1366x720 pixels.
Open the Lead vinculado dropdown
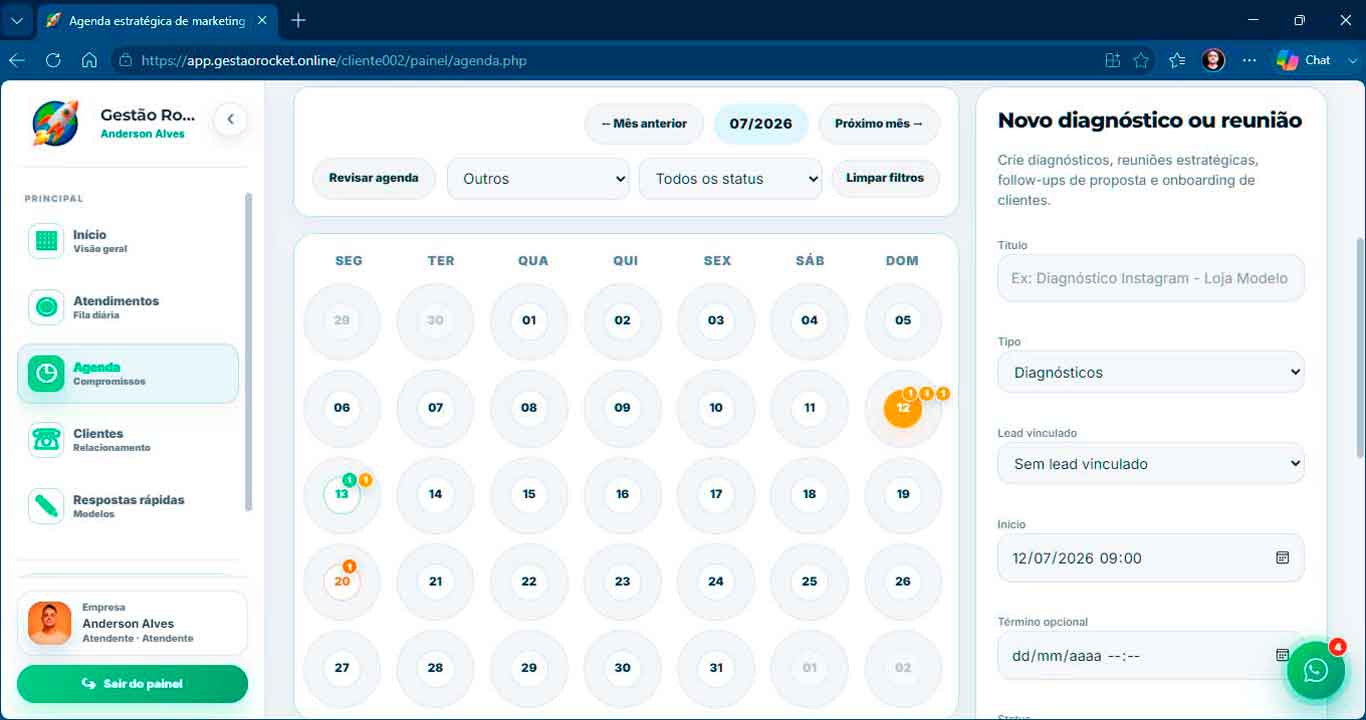click(1151, 464)
